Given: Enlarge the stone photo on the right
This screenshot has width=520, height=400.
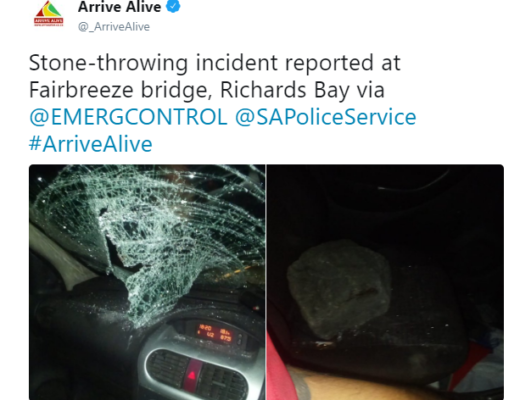Looking at the screenshot, I should [x=385, y=282].
